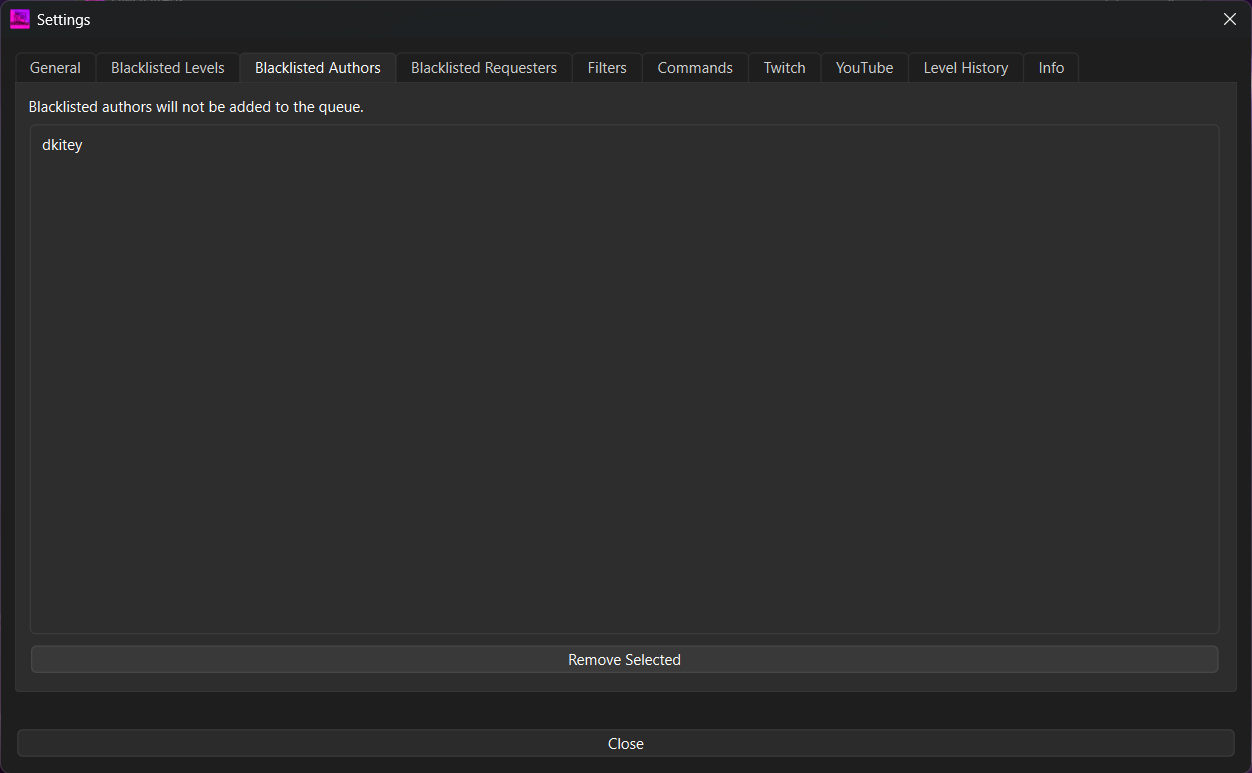The width and height of the screenshot is (1252, 773).
Task: Switch to the General tab
Action: [55, 68]
